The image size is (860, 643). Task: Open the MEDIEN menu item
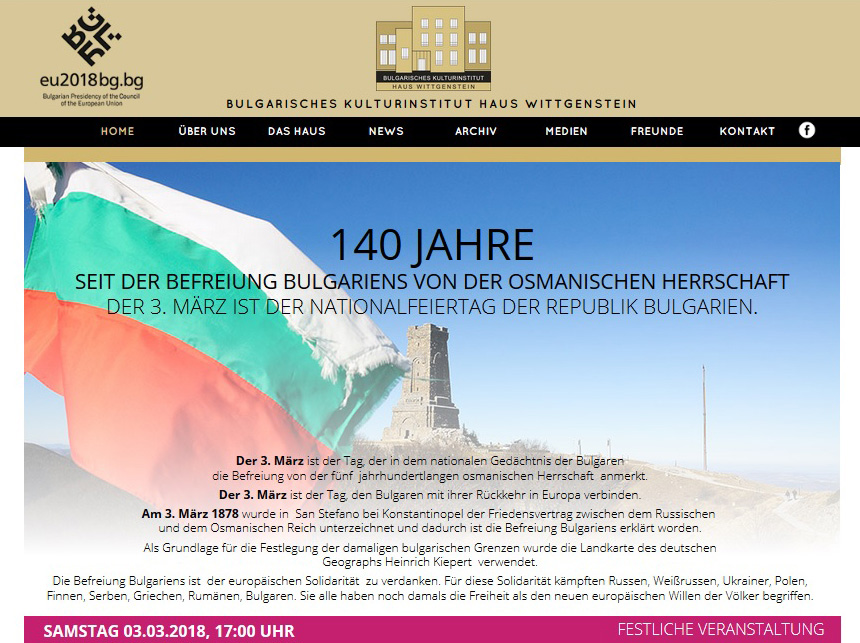566,131
